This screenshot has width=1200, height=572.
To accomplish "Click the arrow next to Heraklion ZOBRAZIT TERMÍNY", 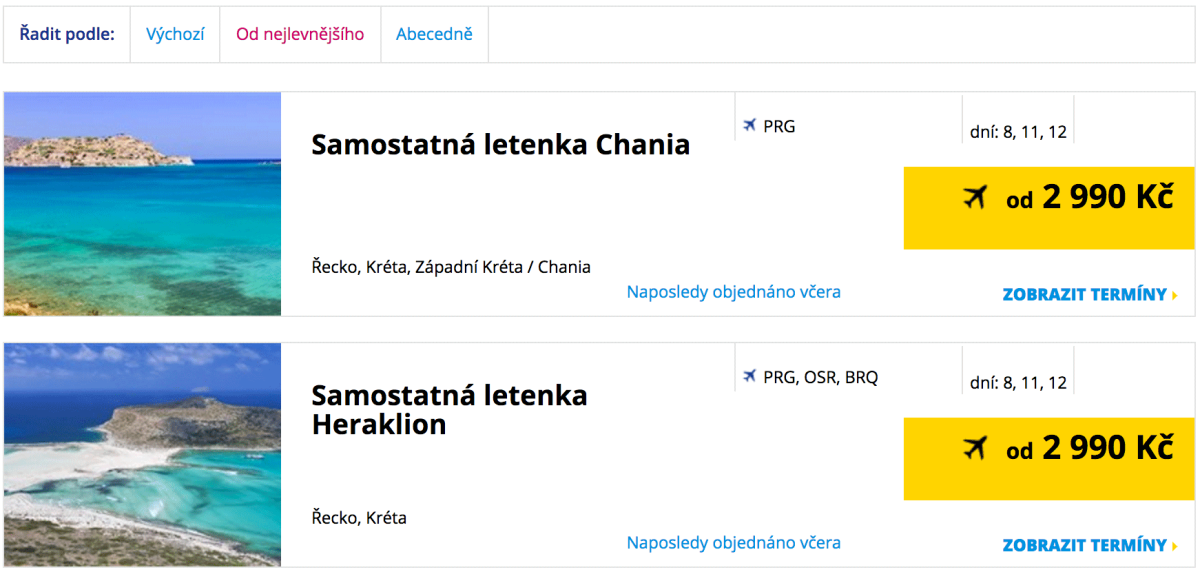I will 1175,546.
